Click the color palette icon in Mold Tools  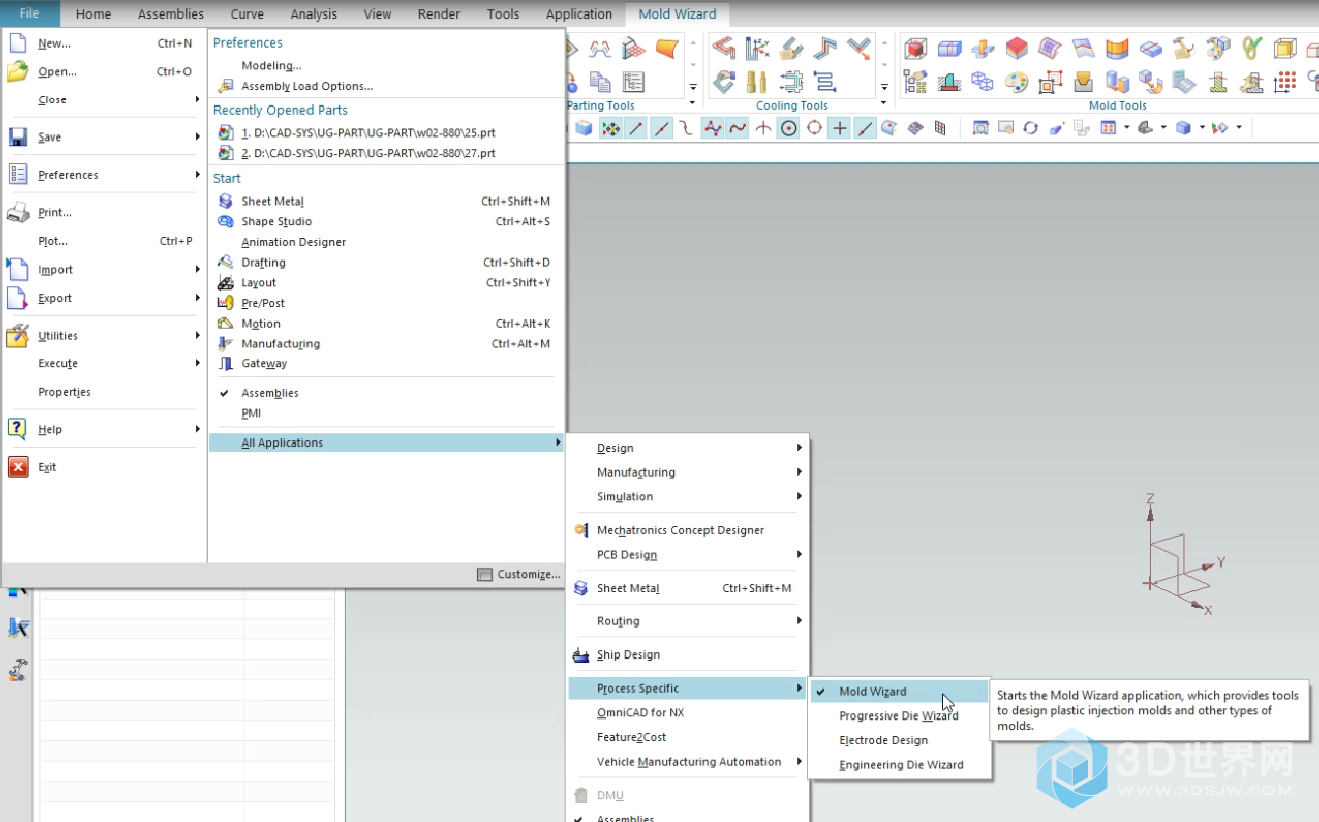point(1016,81)
